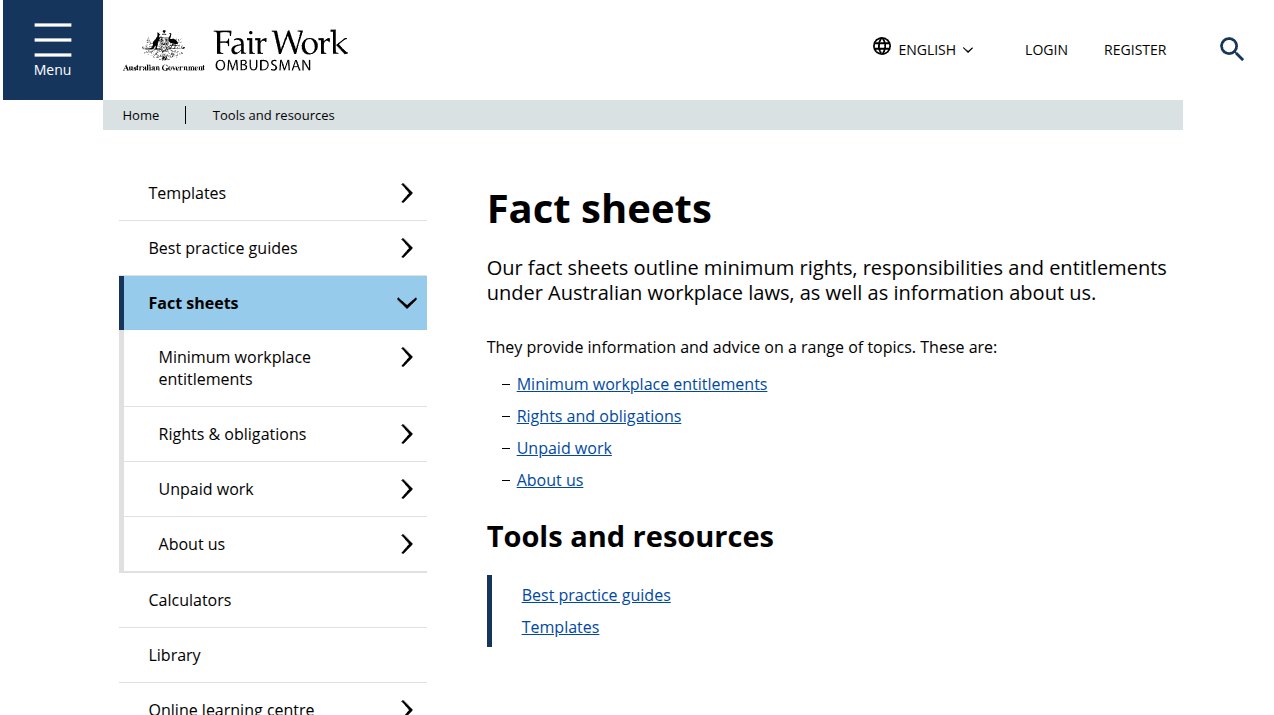The image size is (1274, 715).
Task: Select Library in the sidebar
Action: (x=175, y=655)
